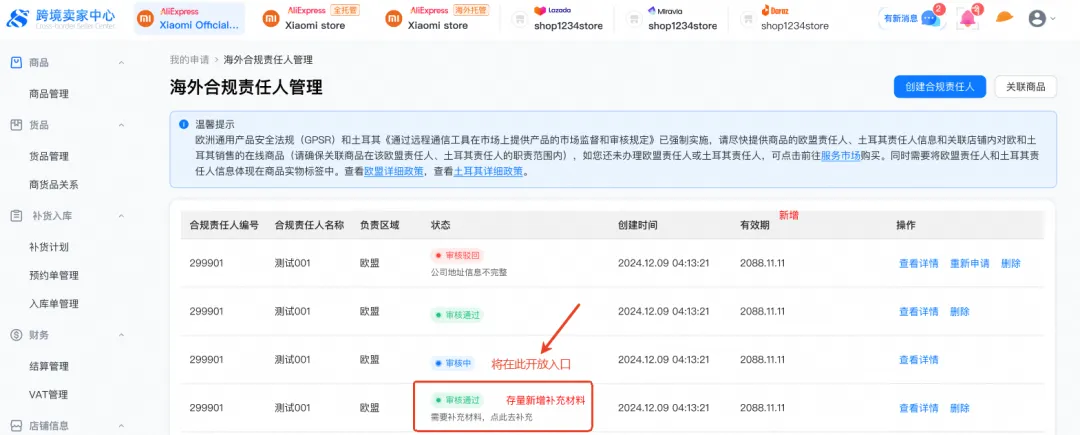Viewport: 1080px width, 435px height.
Task: Click the Lazada shop storefront icon
Action: pos(519,19)
